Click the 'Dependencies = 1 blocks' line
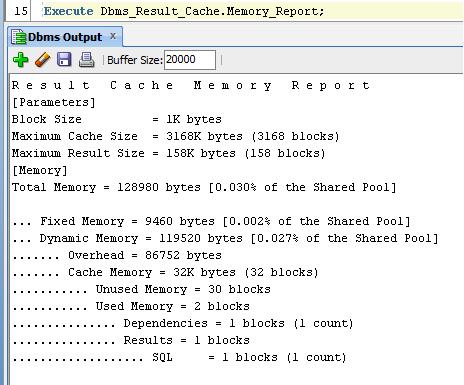 tap(182, 323)
